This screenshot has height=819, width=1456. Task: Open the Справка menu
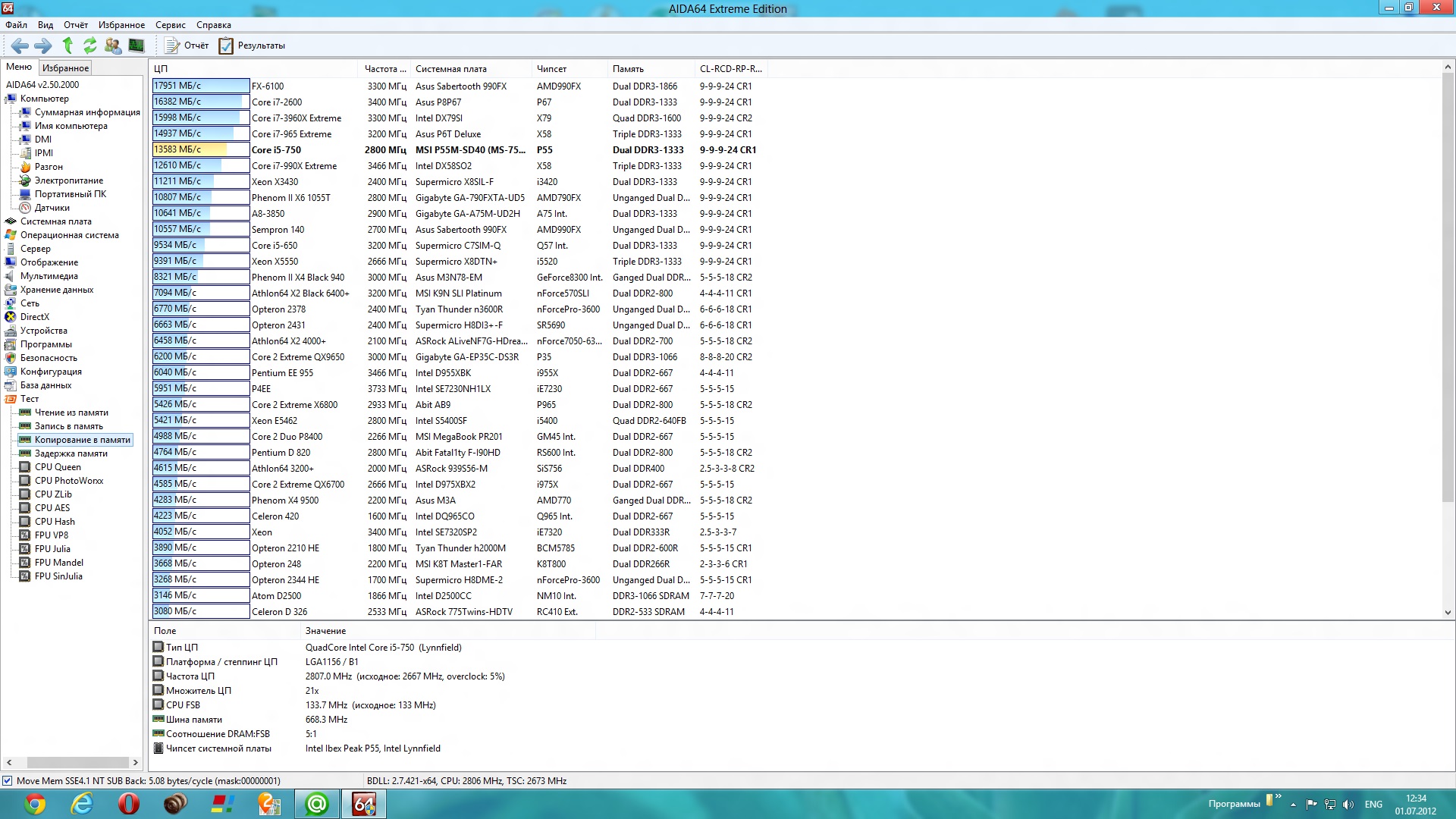coord(214,25)
